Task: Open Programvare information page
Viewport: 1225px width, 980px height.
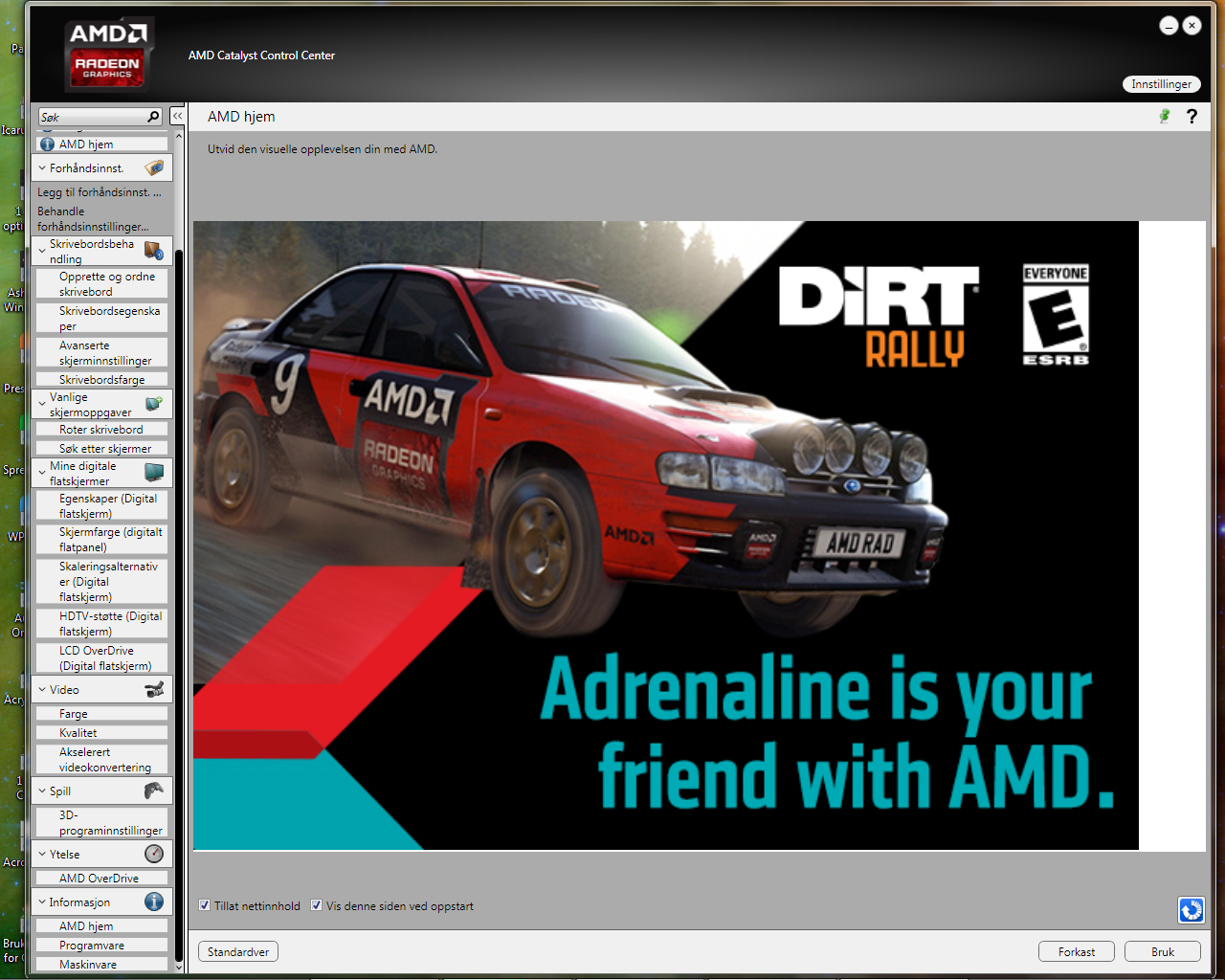Action: (101, 946)
